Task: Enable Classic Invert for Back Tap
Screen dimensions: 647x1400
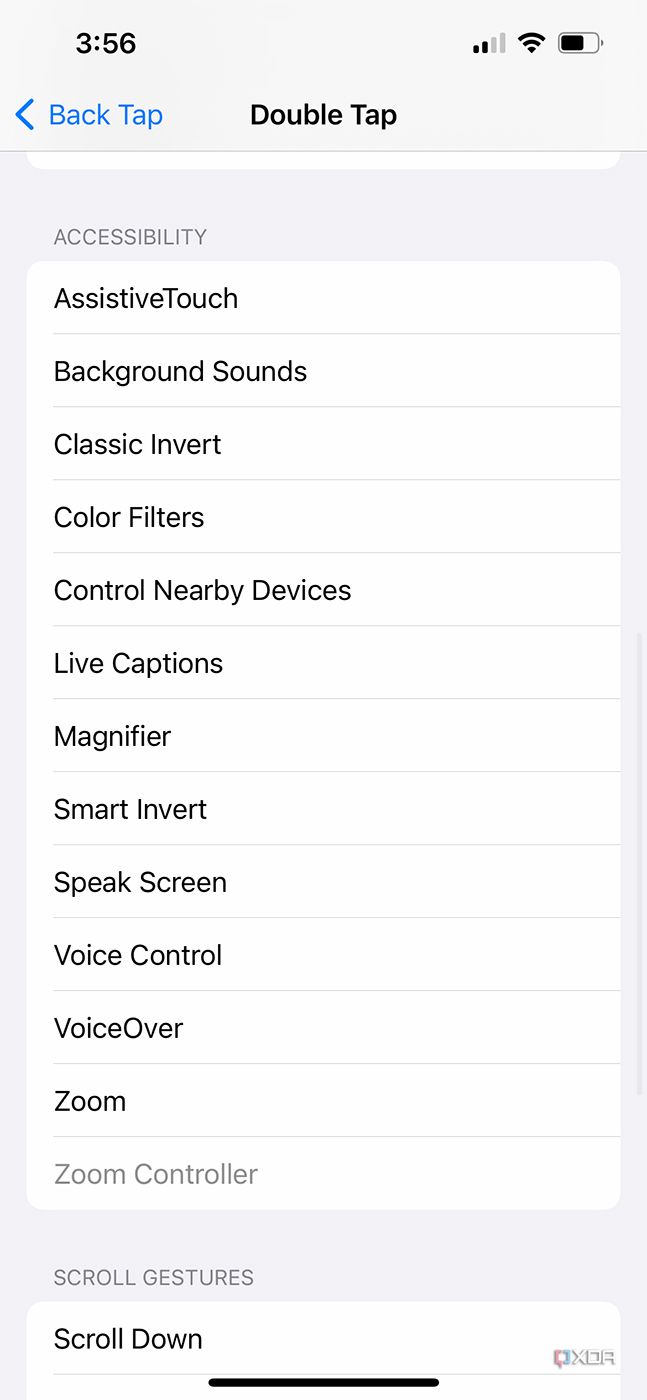Action: [137, 444]
